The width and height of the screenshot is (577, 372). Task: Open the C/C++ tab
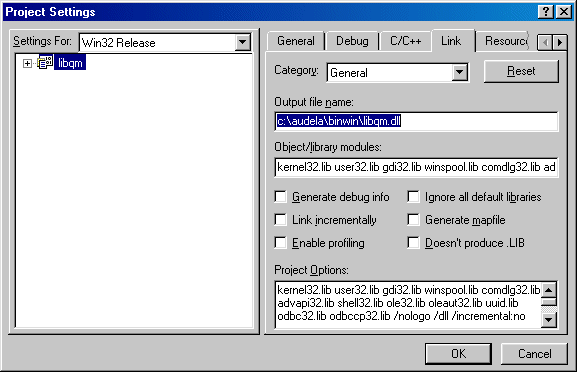406,41
